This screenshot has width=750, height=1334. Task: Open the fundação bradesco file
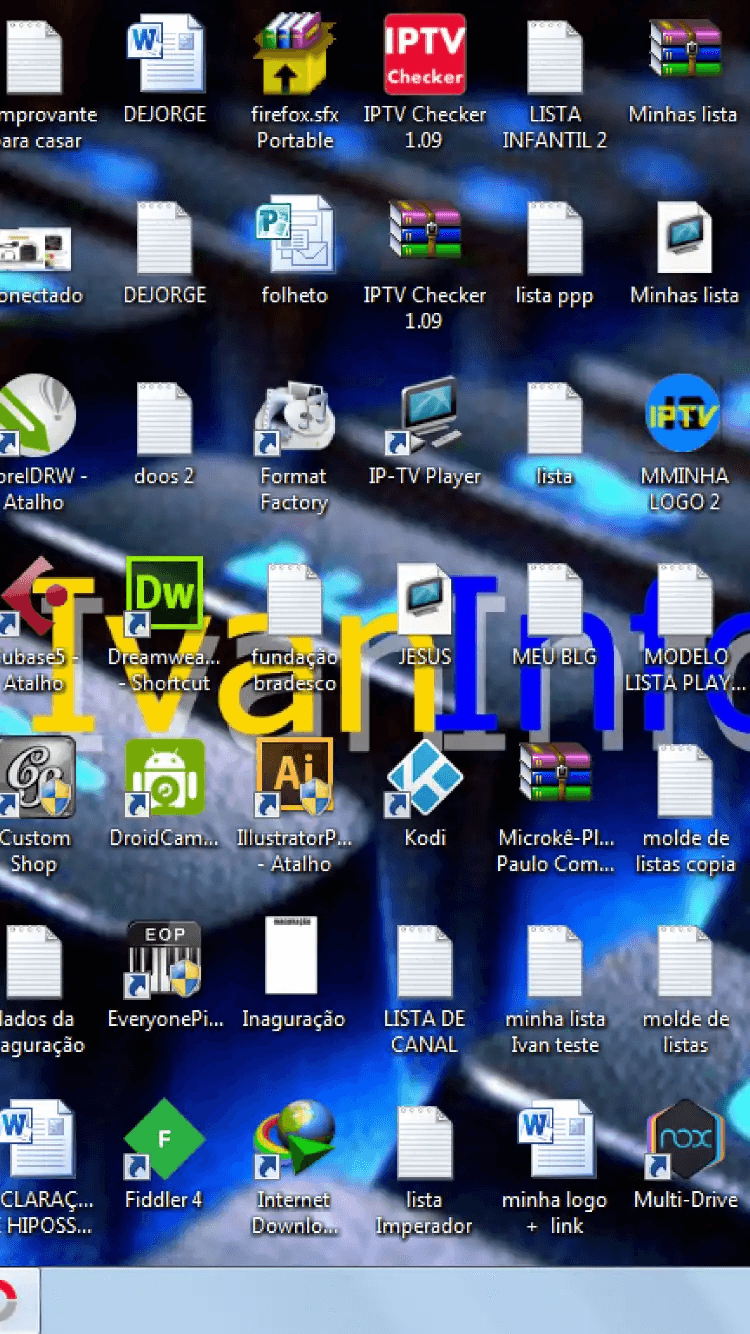295,600
